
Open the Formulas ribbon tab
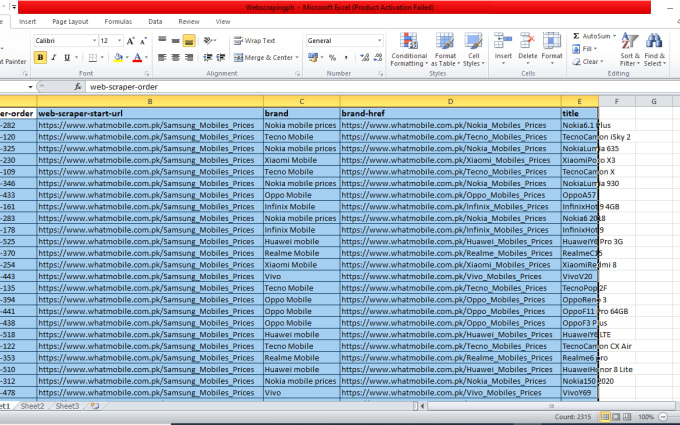tap(118, 22)
